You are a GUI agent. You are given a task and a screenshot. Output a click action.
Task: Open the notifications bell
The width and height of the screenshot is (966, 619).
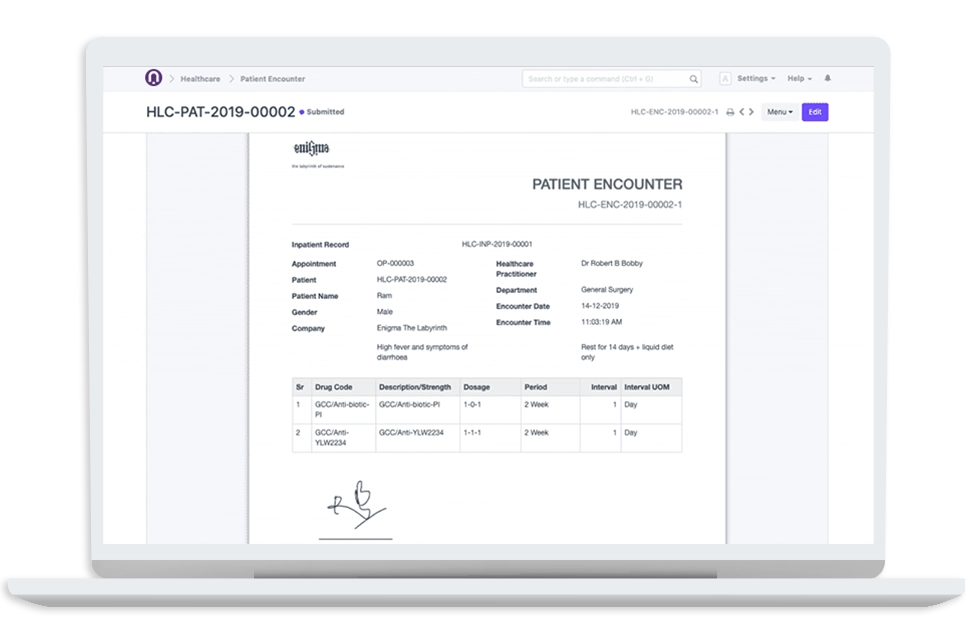click(x=827, y=78)
